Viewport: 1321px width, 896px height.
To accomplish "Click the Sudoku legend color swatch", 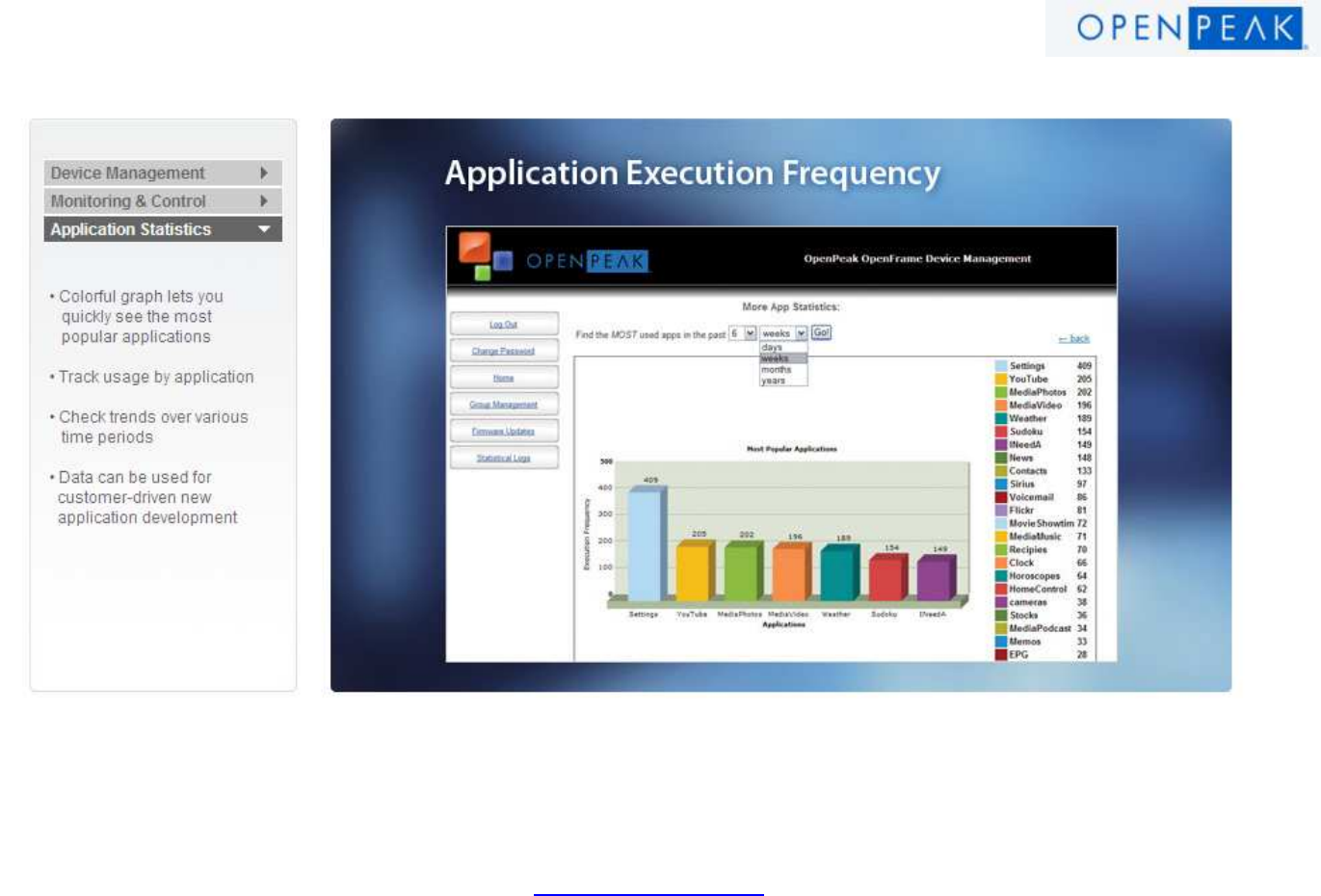I will (1001, 432).
